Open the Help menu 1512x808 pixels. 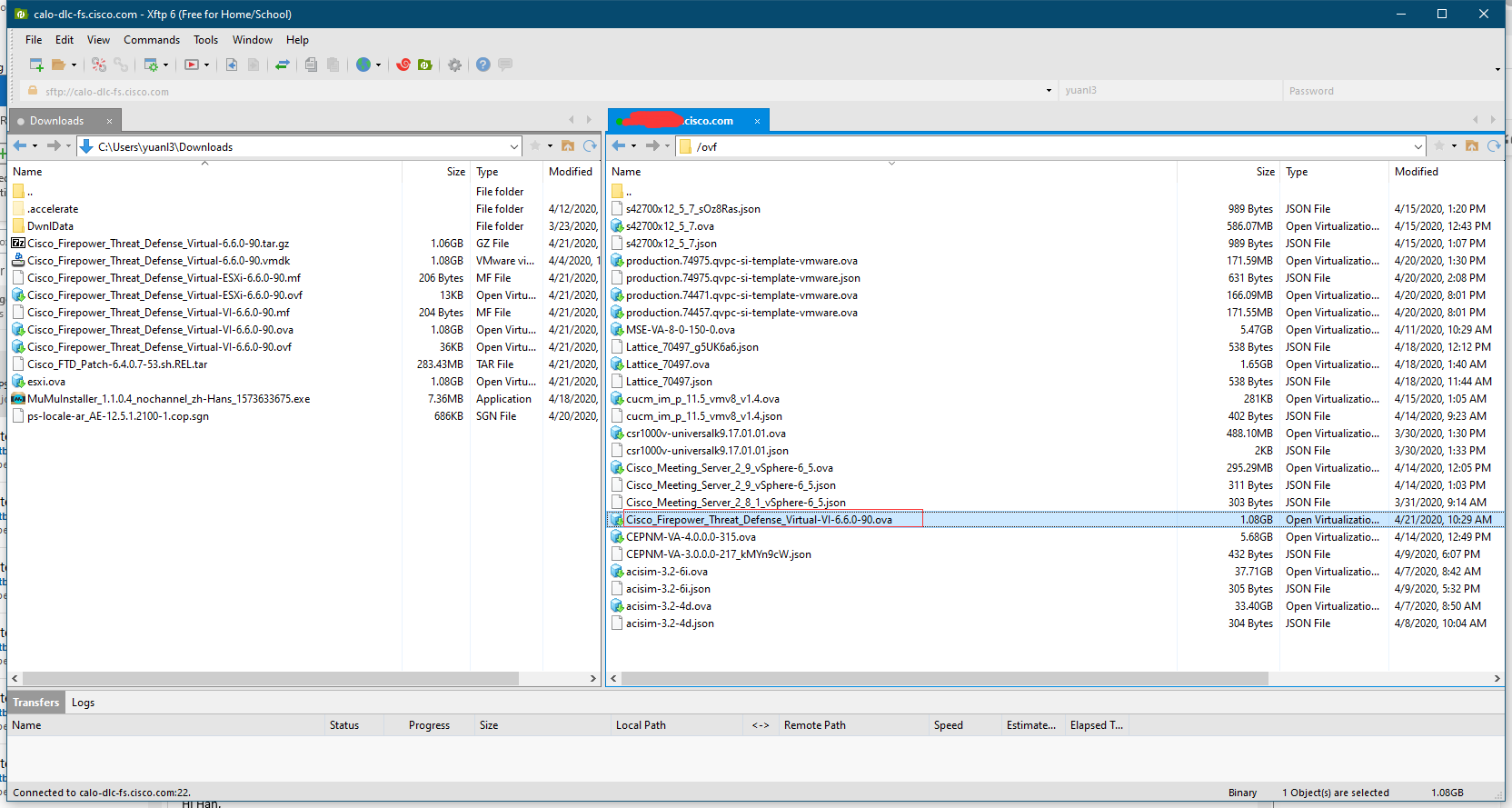pos(297,40)
